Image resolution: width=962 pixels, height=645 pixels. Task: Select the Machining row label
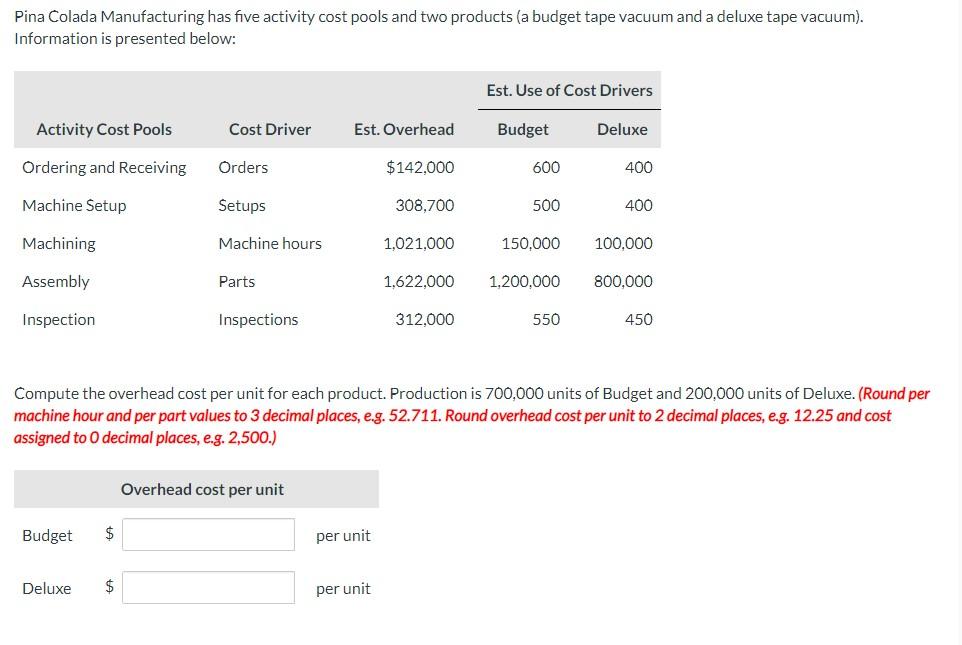click(59, 243)
